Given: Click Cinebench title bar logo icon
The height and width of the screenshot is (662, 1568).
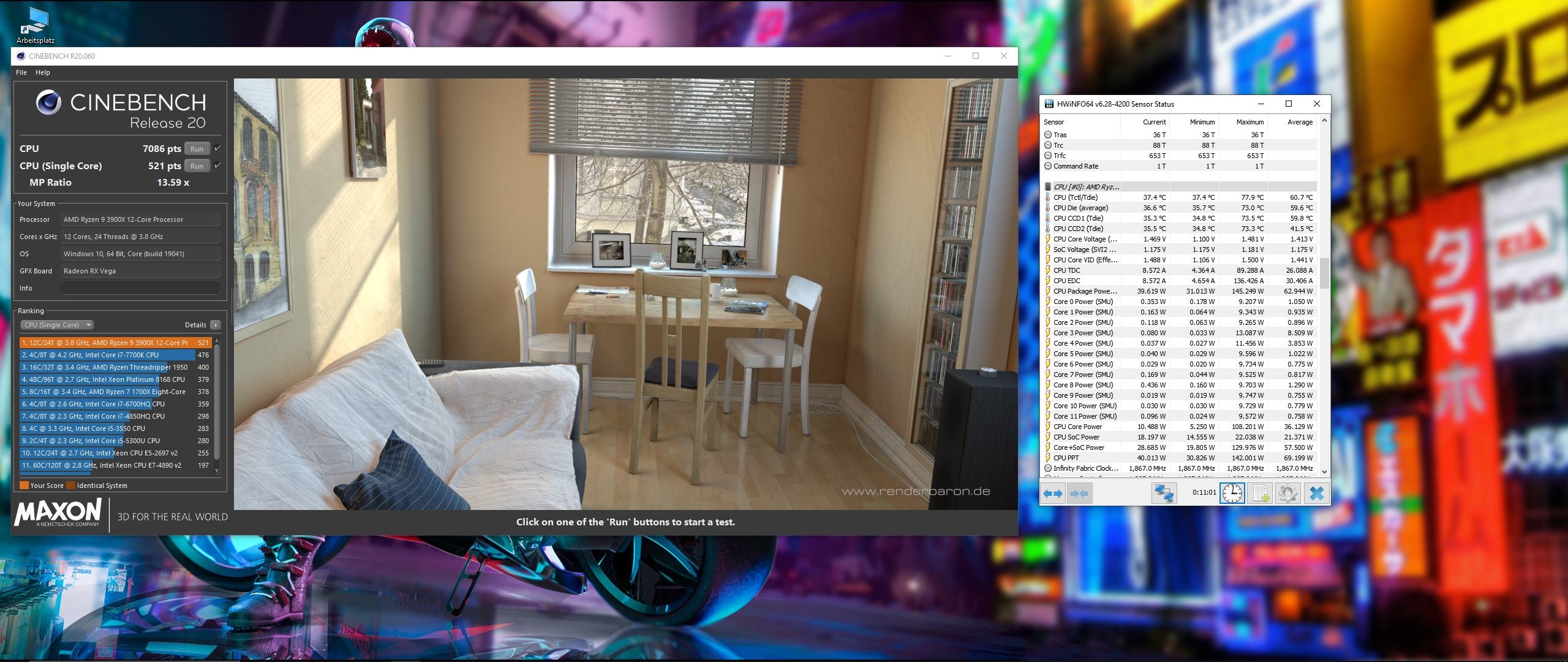Looking at the screenshot, I should click(21, 56).
